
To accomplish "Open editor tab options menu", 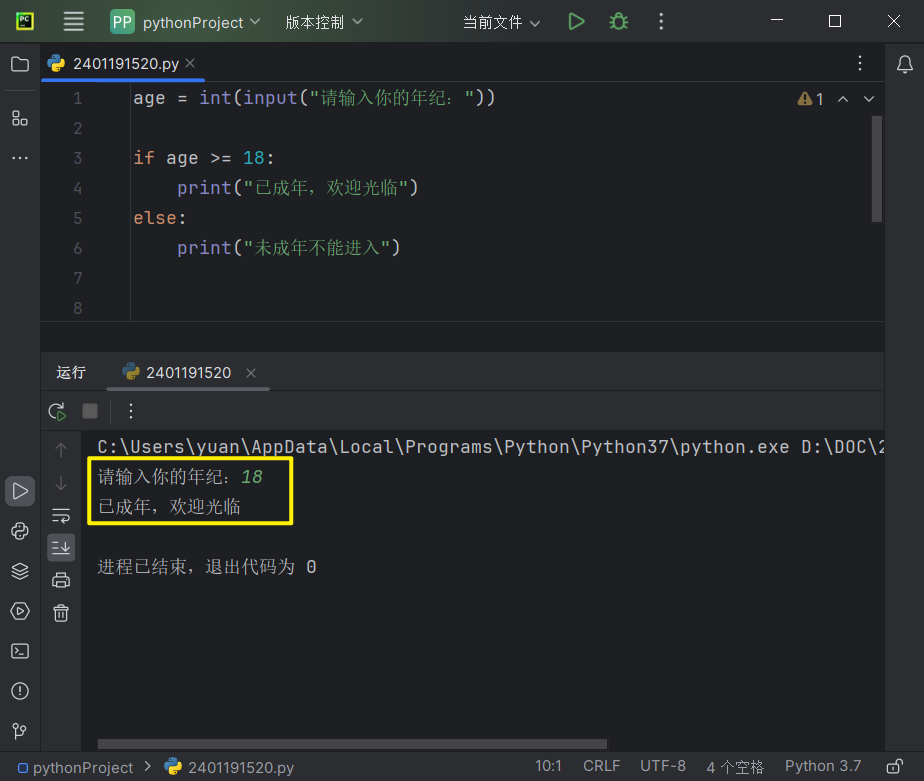I will click(x=860, y=63).
